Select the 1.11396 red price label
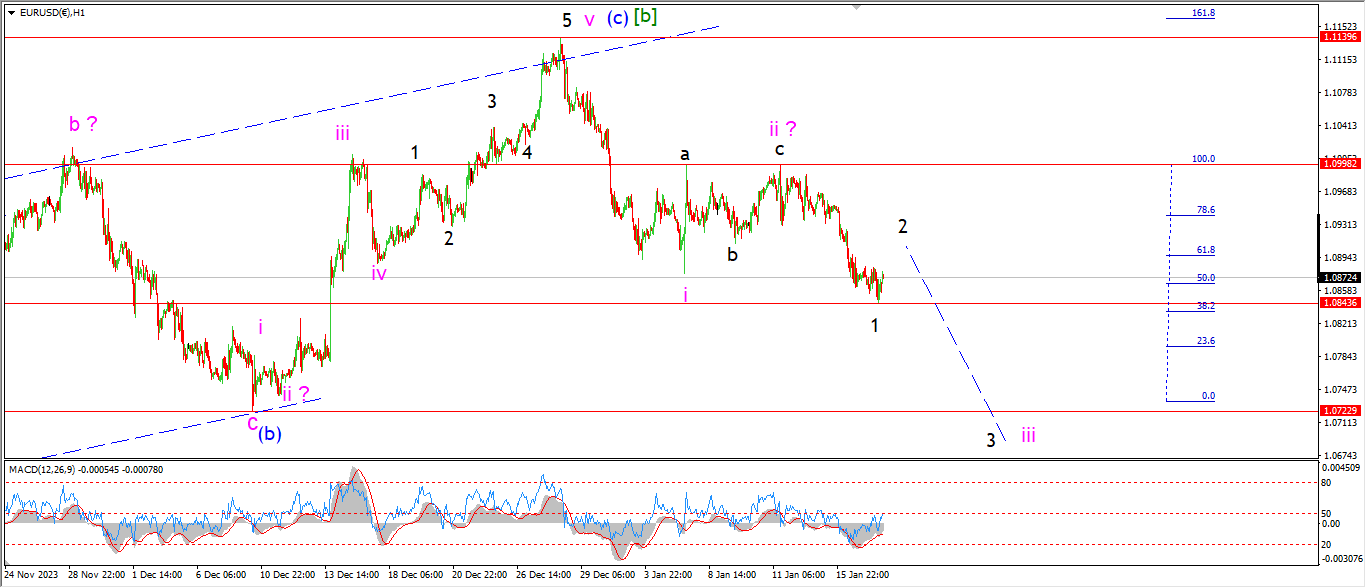The width and height of the screenshot is (1366, 588). pyautogui.click(x=1340, y=37)
